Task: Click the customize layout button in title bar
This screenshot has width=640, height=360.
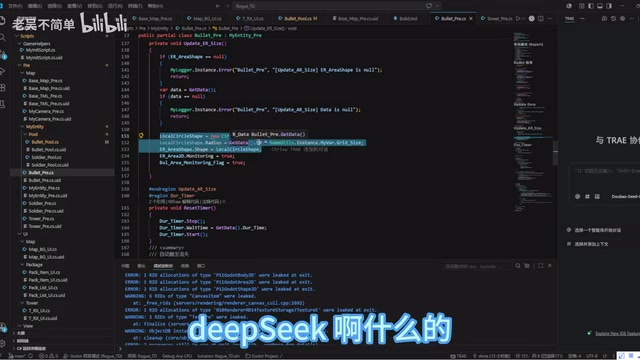Action: pyautogui.click(x=582, y=6)
